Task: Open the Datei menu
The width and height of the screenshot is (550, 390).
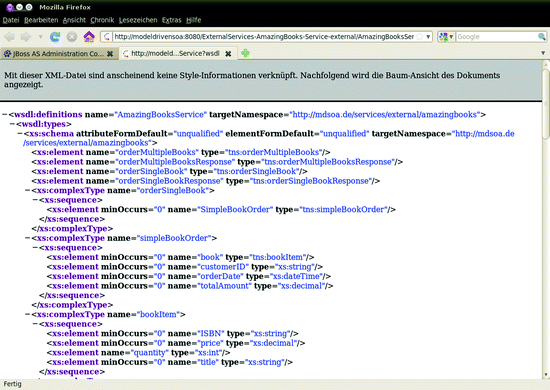Action: pos(11,20)
